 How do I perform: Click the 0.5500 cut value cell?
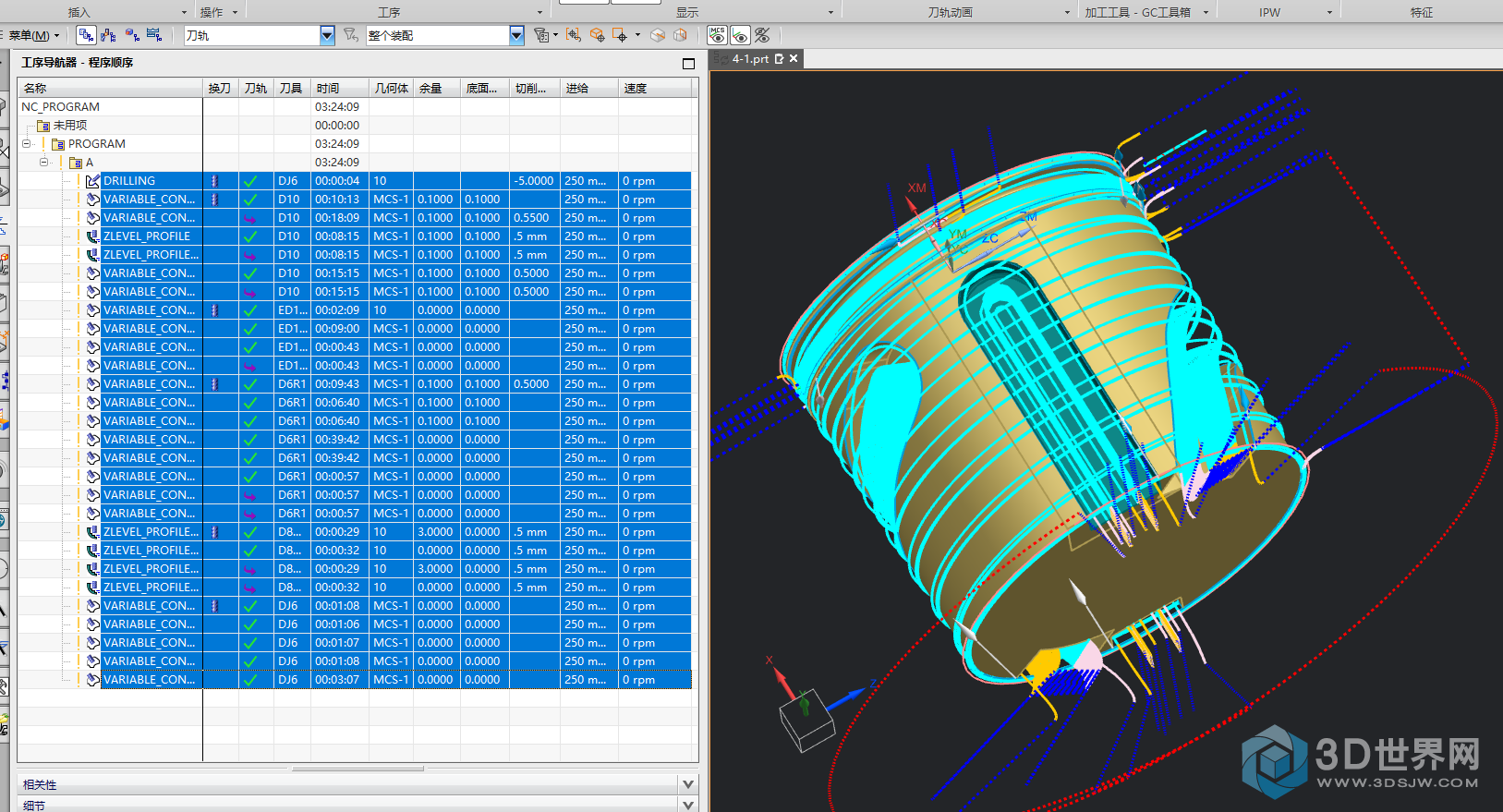coord(534,218)
